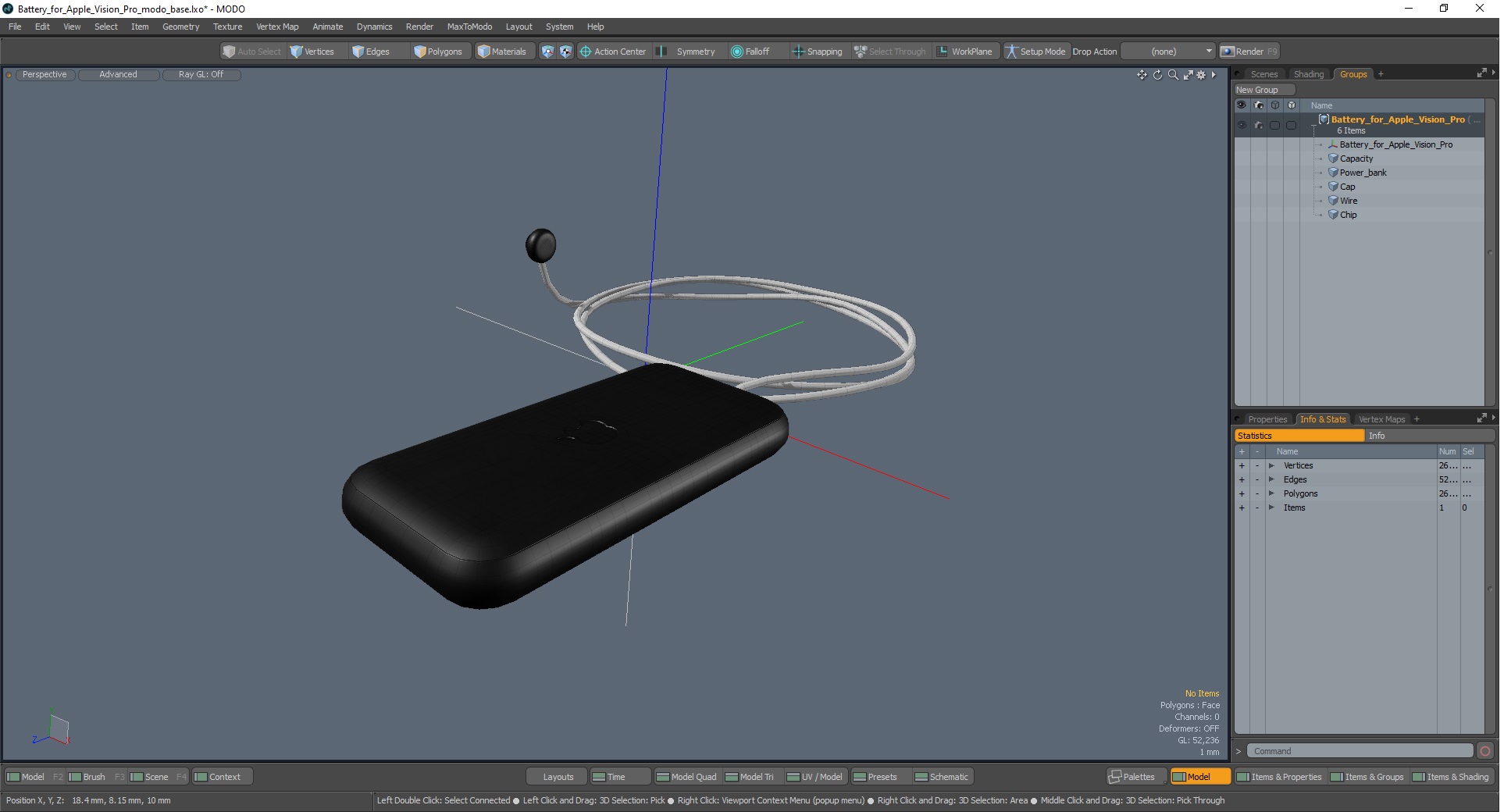The height and width of the screenshot is (812, 1504).
Task: Open WorkPlane options
Action: [x=964, y=52]
